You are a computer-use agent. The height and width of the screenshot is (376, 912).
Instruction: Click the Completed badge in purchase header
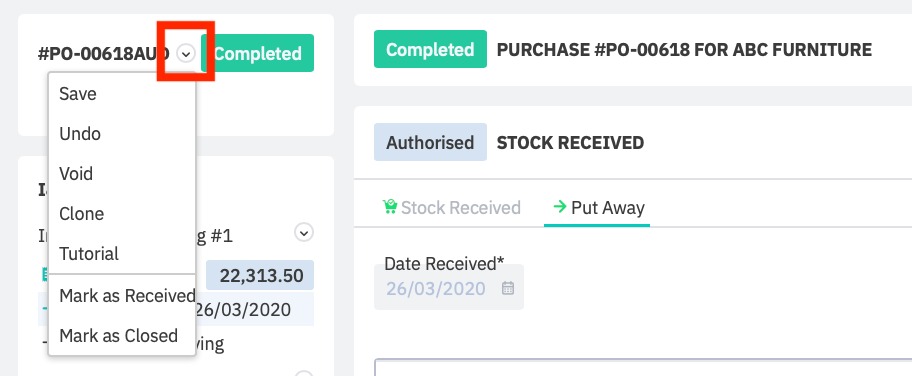[430, 49]
